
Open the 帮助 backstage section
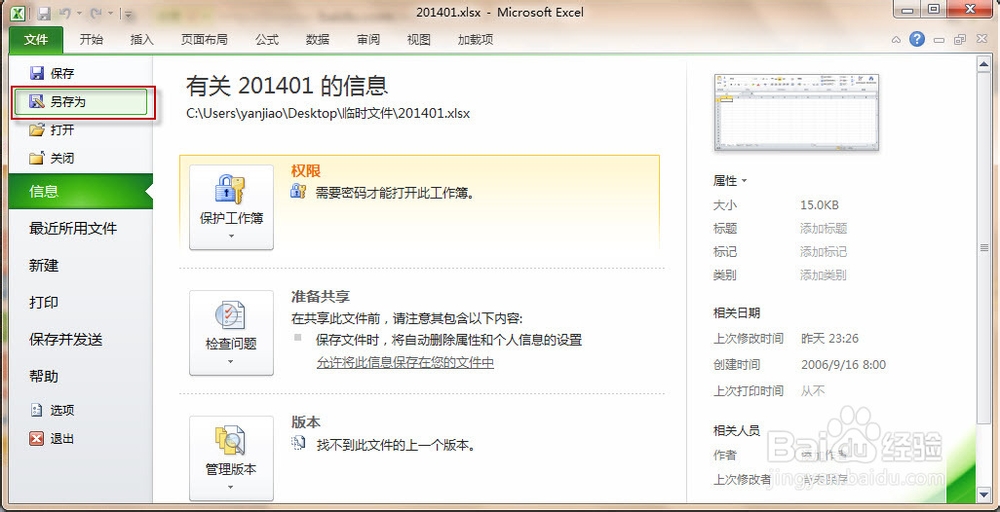tap(44, 376)
